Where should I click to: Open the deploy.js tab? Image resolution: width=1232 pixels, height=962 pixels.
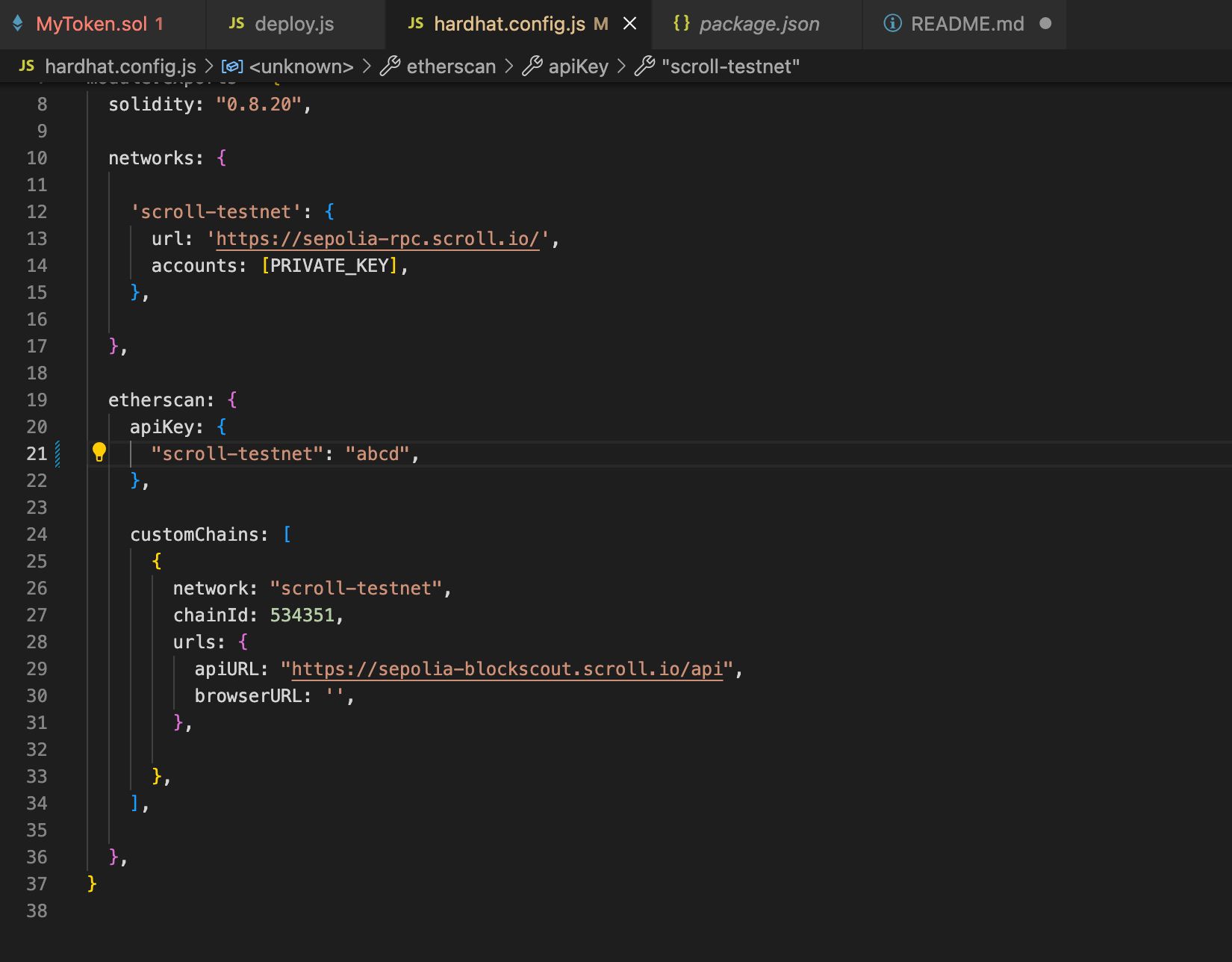294,24
